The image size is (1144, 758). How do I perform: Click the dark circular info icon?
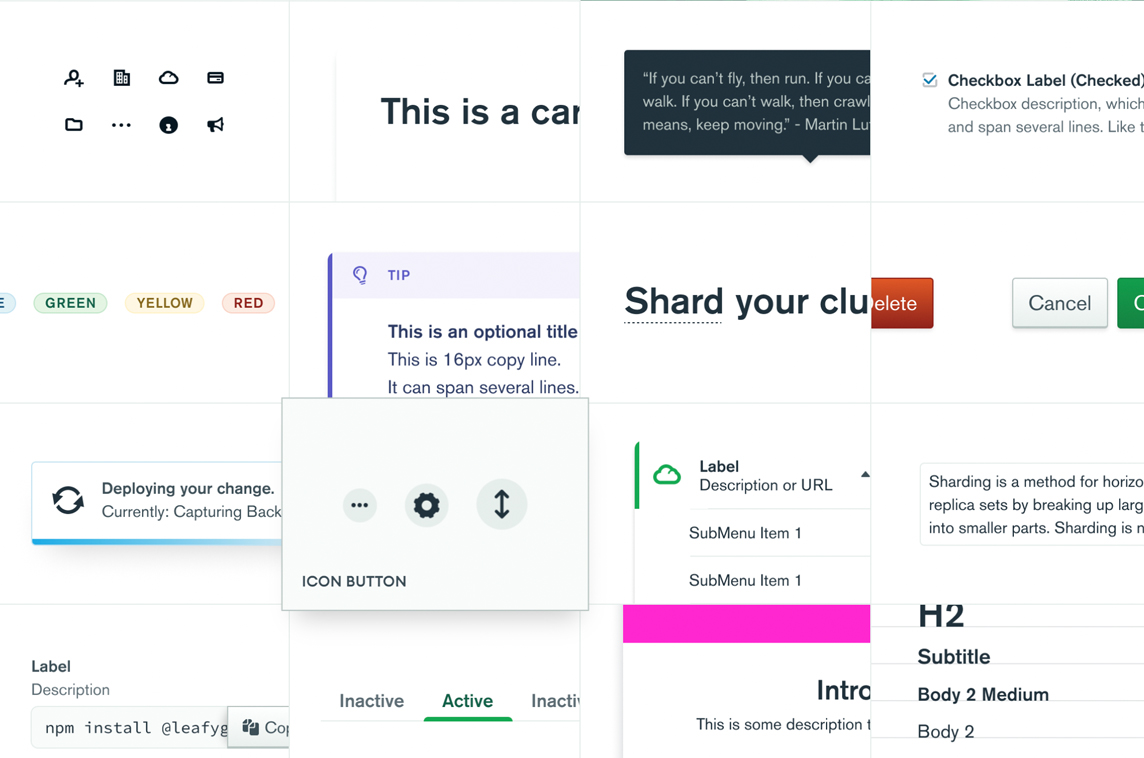[169, 125]
